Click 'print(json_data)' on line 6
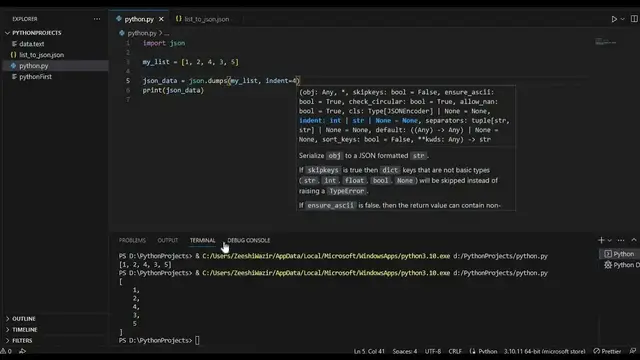 (173, 91)
